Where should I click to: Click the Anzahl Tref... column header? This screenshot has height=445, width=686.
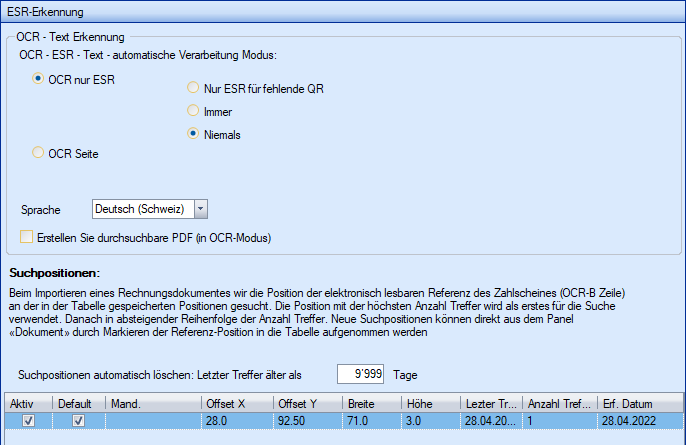pos(560,403)
